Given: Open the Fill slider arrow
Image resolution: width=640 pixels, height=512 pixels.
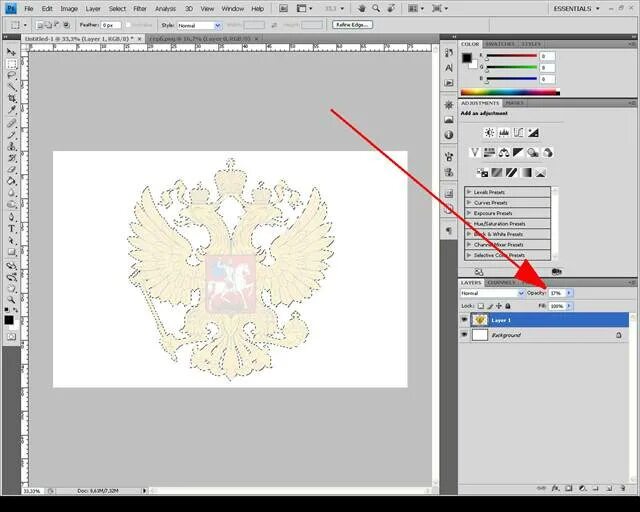Looking at the screenshot, I should point(569,306).
